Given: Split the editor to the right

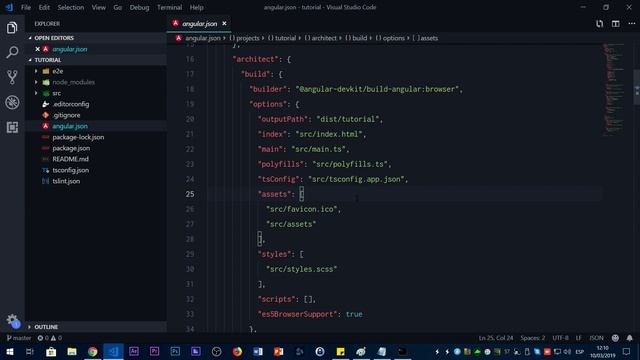Looking at the screenshot, I should click(616, 24).
